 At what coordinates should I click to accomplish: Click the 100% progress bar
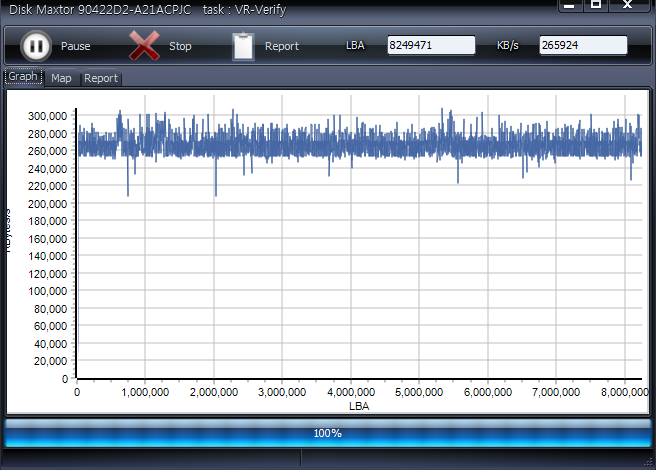click(x=328, y=433)
